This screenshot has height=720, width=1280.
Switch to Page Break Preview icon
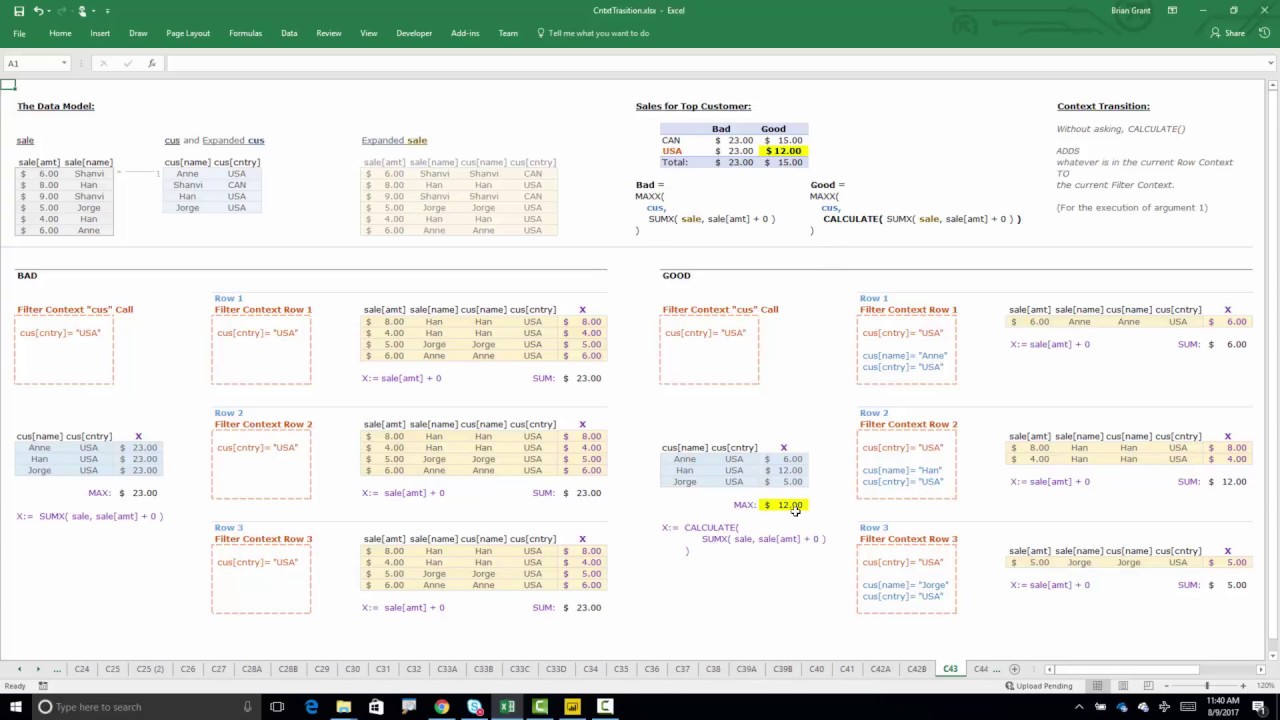point(1149,686)
